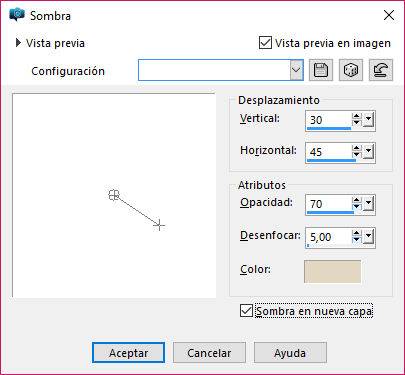The height and width of the screenshot is (375, 405).
Task: Click the circular origin handle in offset preview
Action: click(114, 195)
